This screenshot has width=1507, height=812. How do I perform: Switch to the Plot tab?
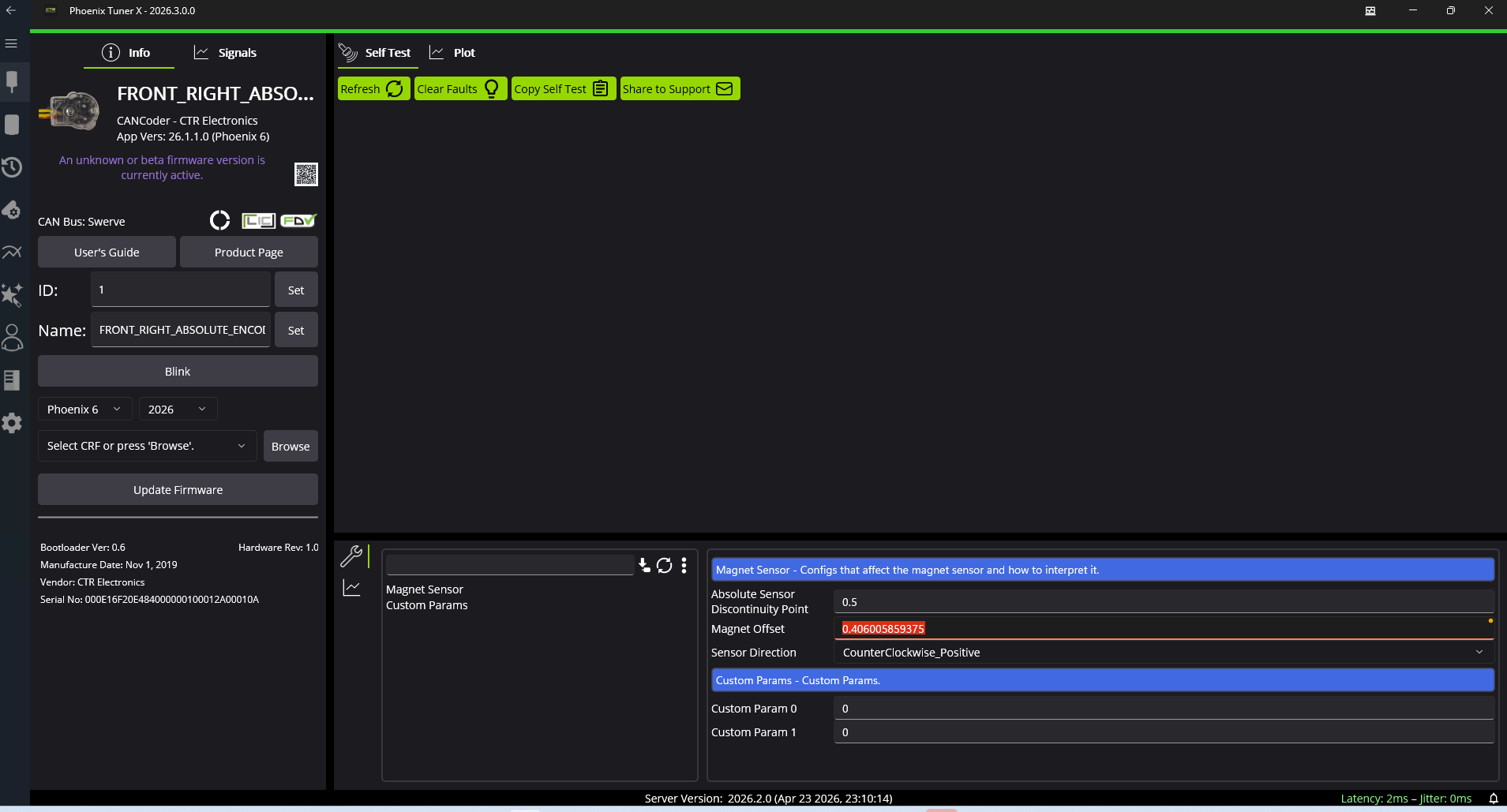[x=452, y=52]
